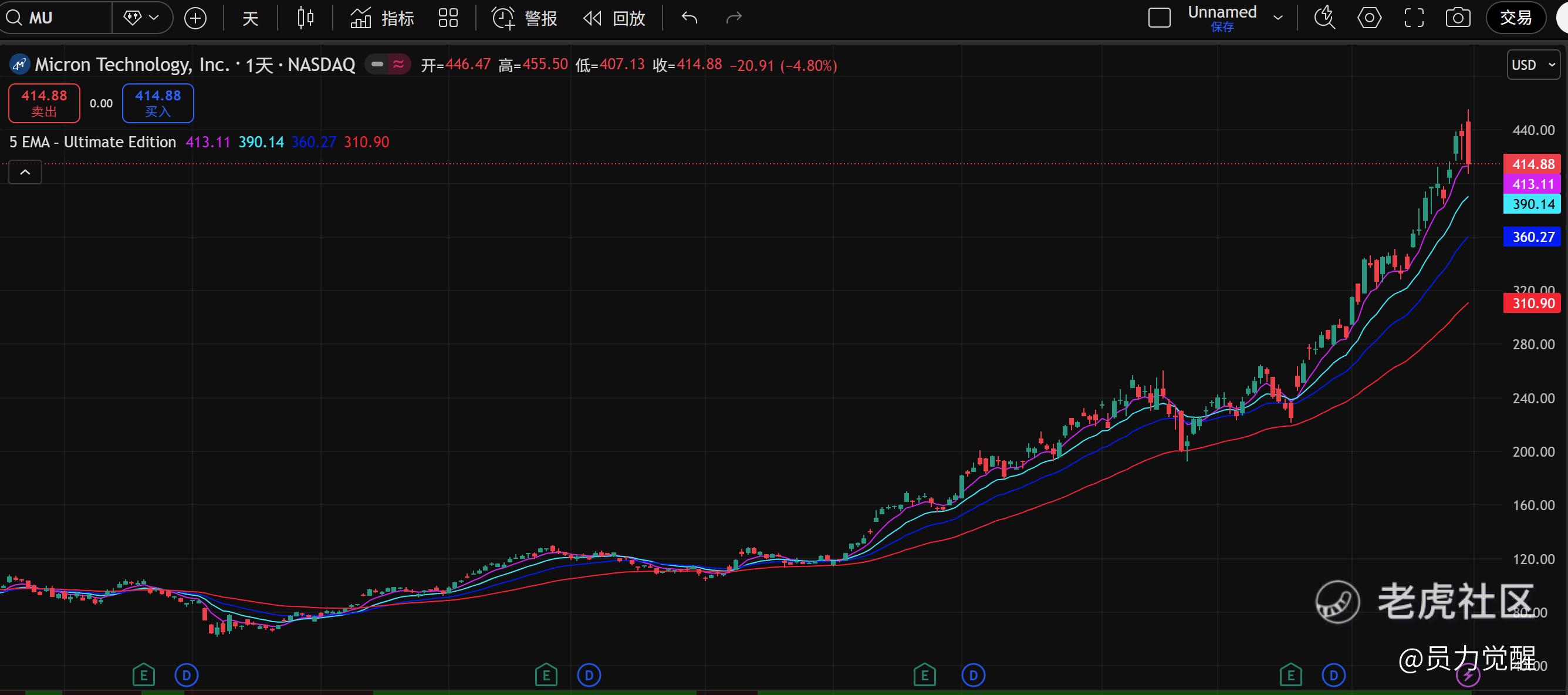Expand the USD currency dropdown
Viewport: 1568px width, 695px height.
pyautogui.click(x=1533, y=65)
